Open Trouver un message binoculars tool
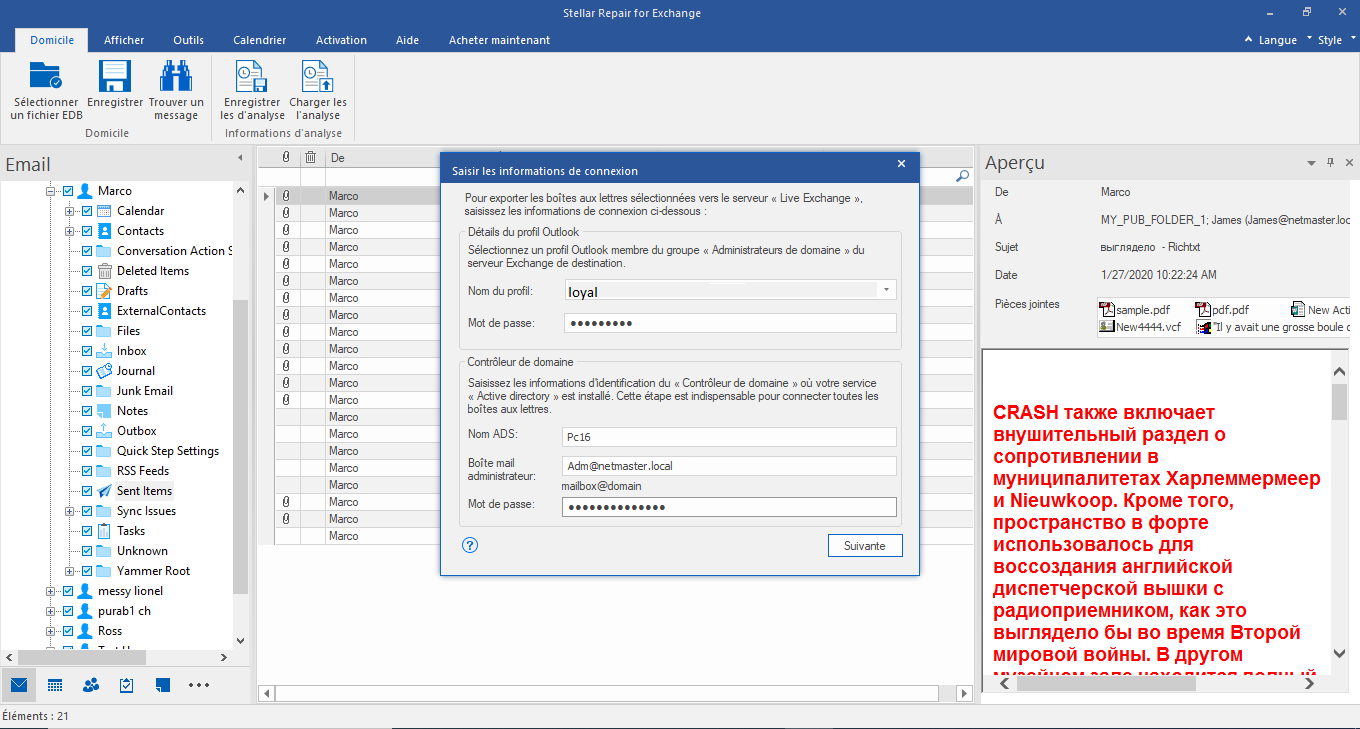The height and width of the screenshot is (729, 1360). coord(176,78)
